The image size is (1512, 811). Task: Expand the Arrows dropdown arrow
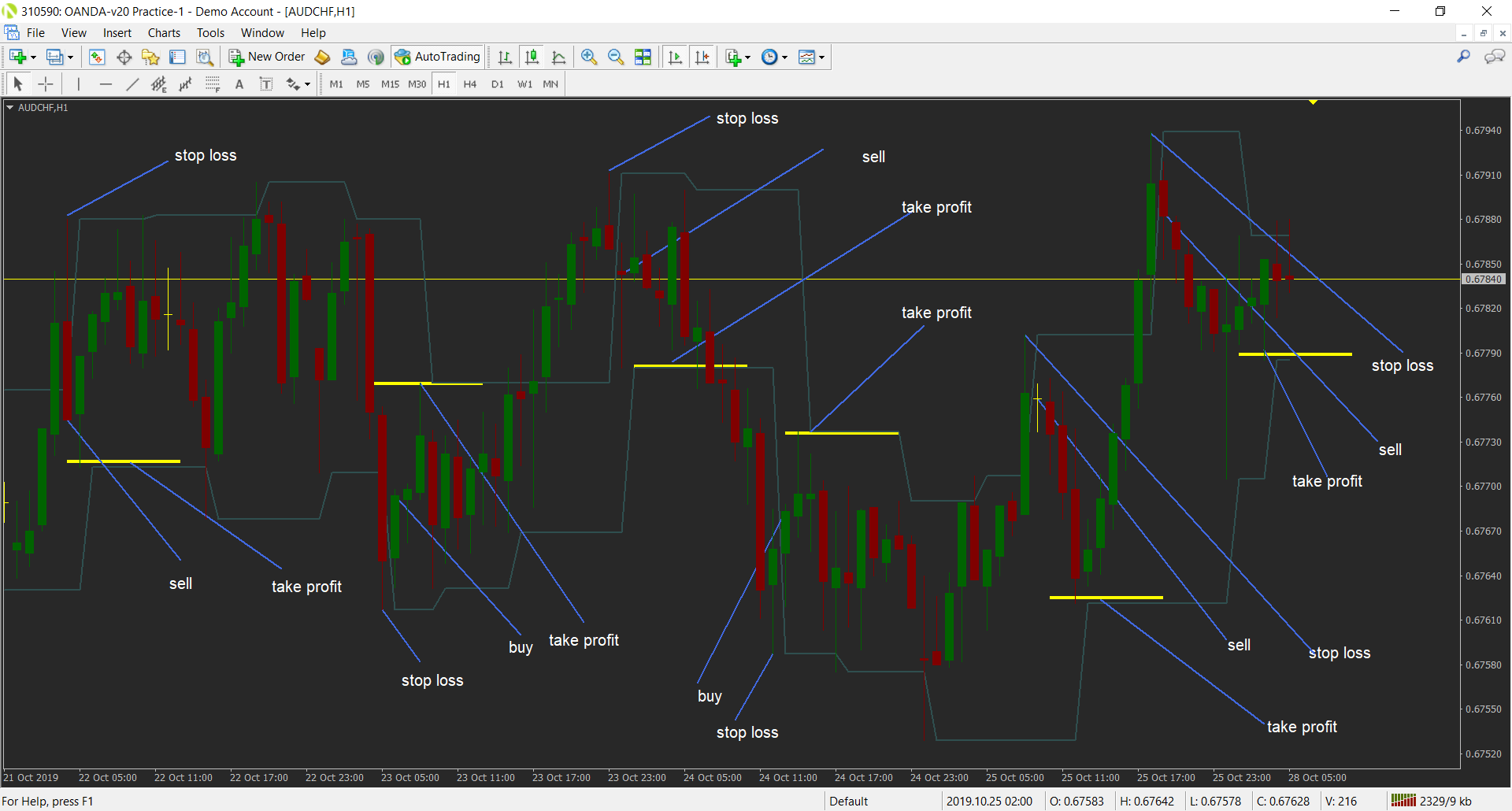[307, 85]
